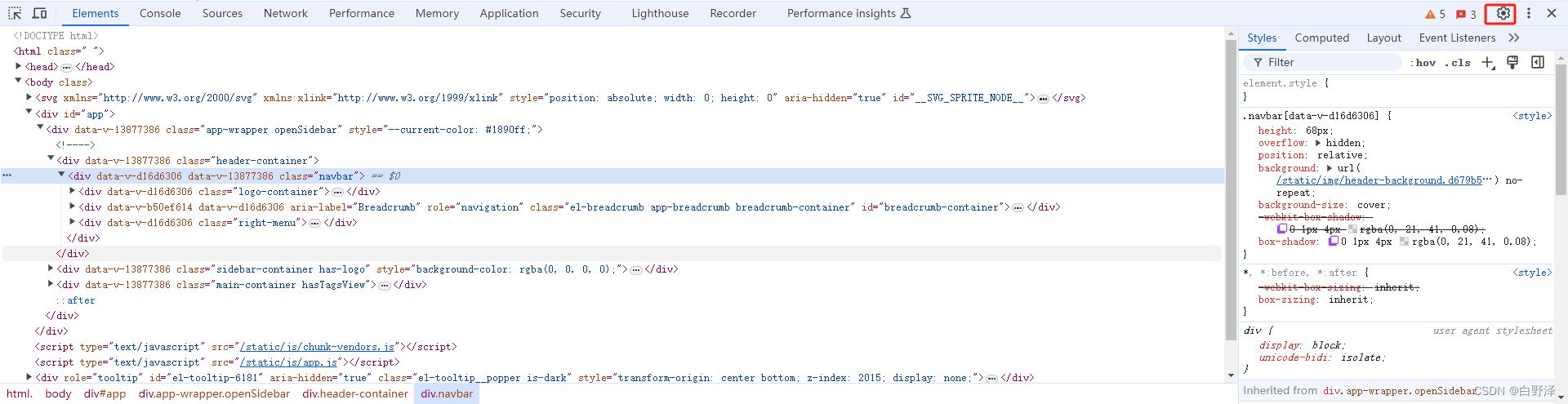The height and width of the screenshot is (404, 1568).
Task: Open the DevTools kebab menu
Action: pos(1529,13)
